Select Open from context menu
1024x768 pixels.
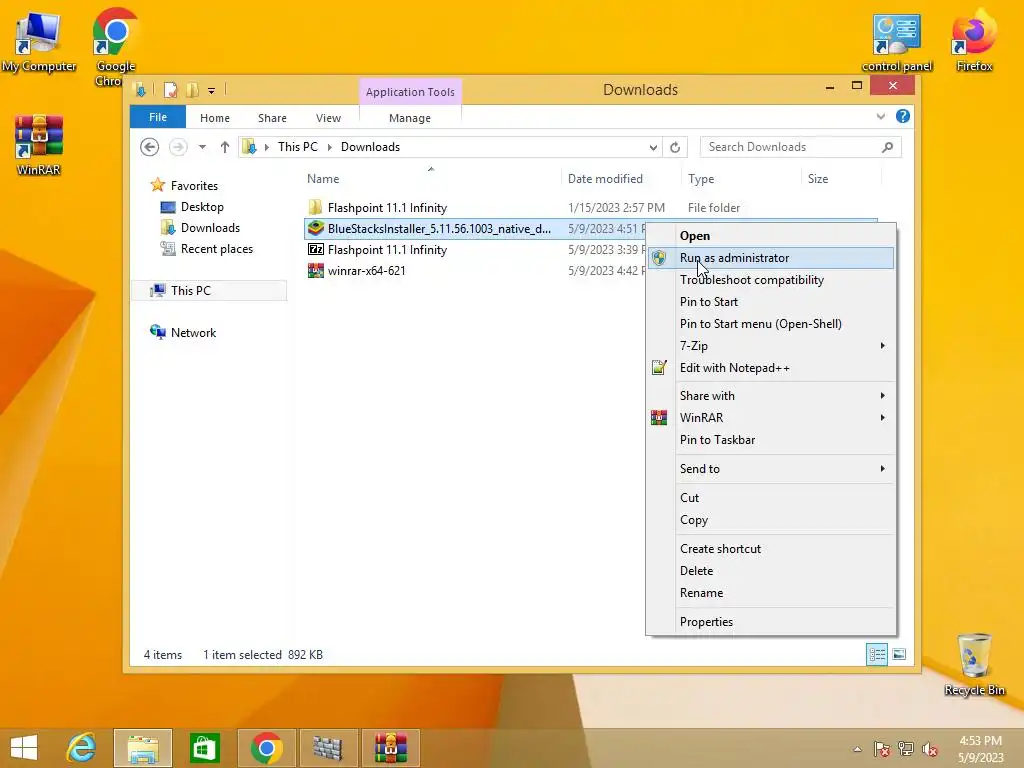point(771,236)
